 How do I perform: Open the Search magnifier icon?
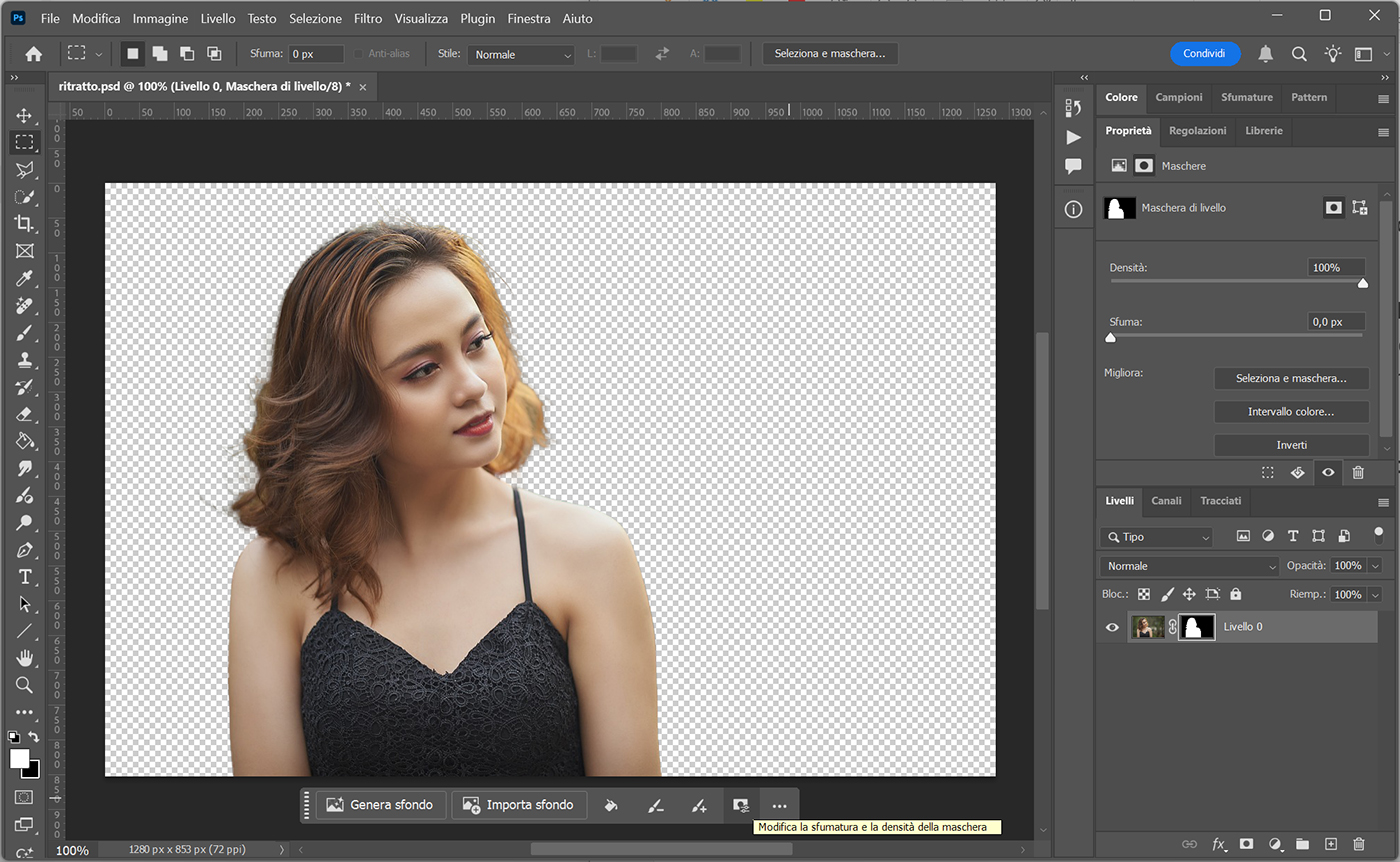(x=1299, y=54)
